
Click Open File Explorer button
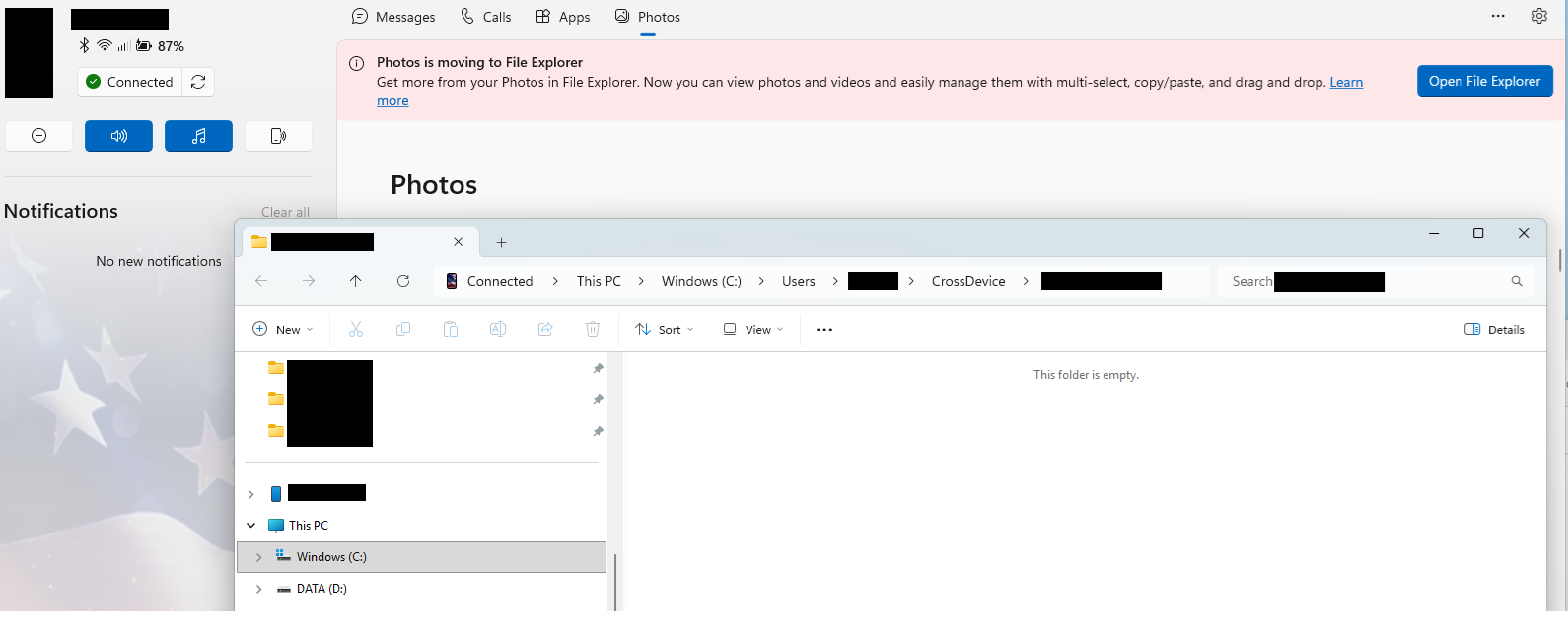pyautogui.click(x=1484, y=81)
